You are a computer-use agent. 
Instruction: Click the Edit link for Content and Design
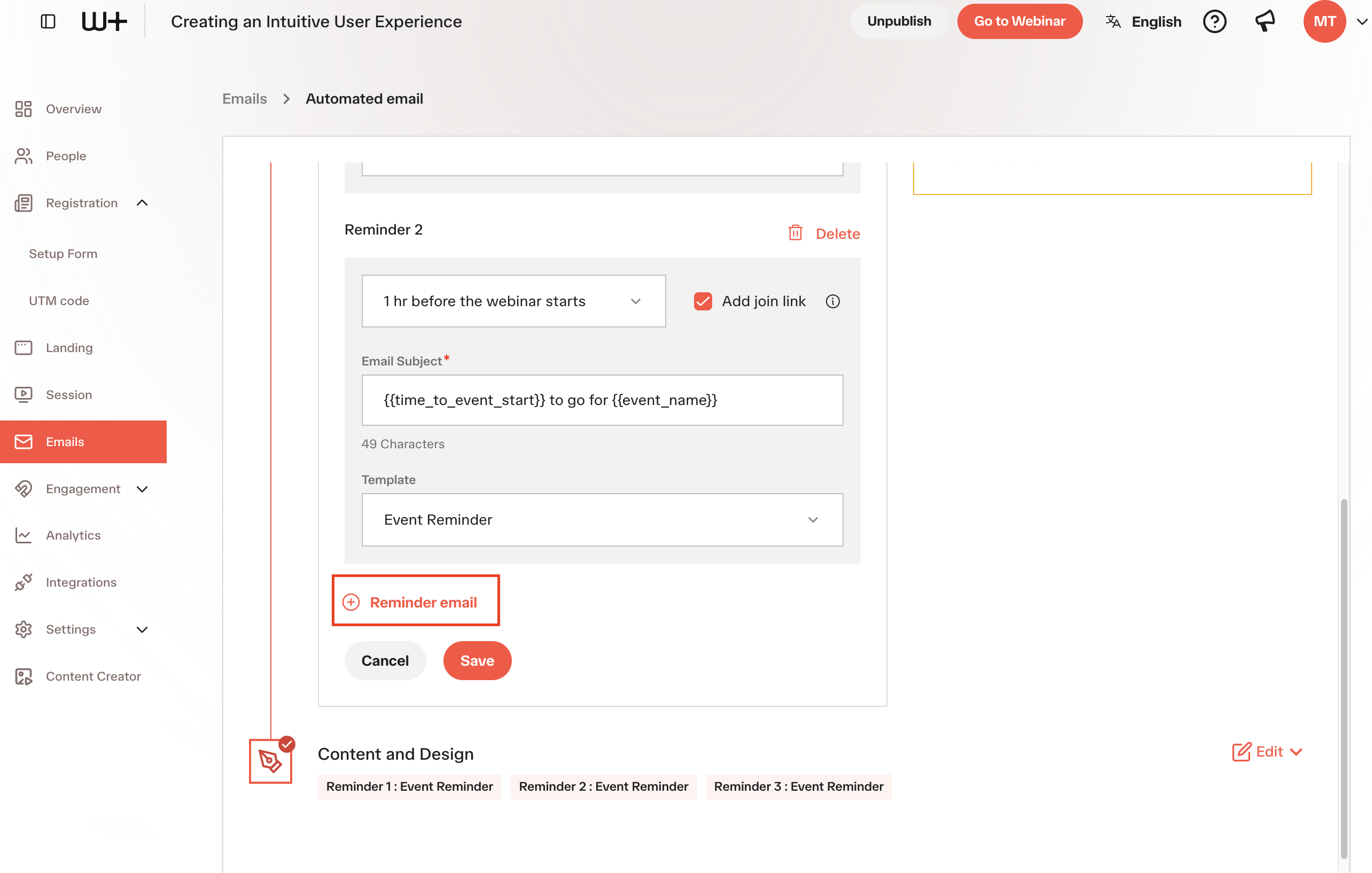pyautogui.click(x=1269, y=752)
